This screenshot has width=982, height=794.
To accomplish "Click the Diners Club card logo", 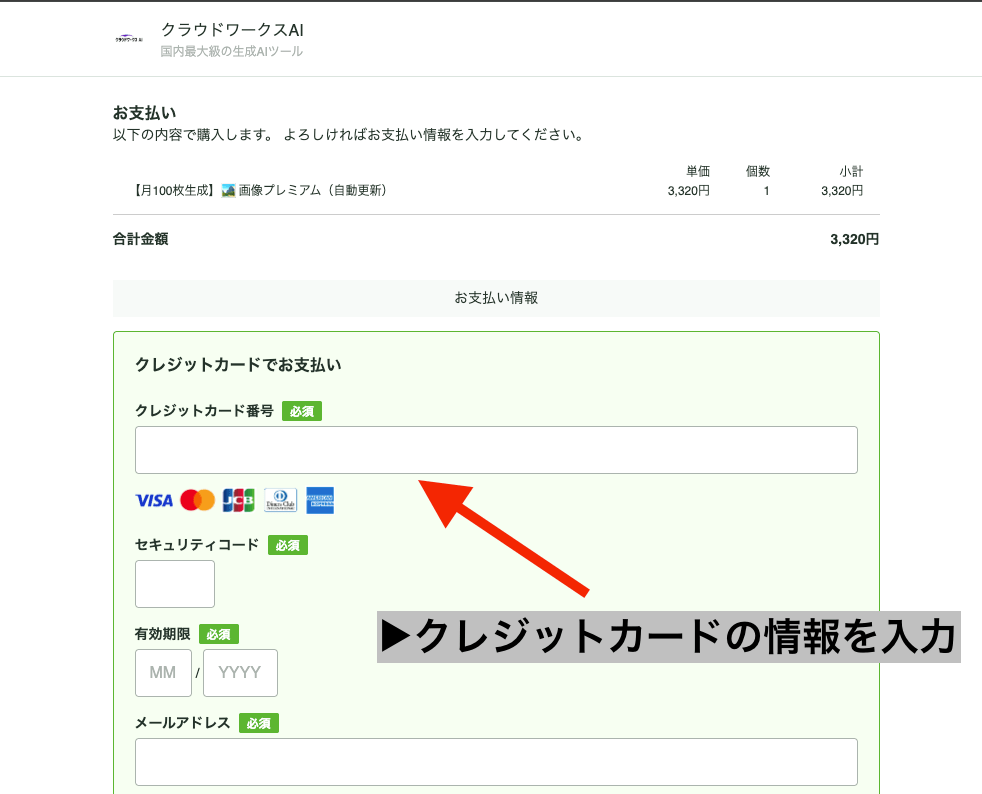I will (281, 500).
